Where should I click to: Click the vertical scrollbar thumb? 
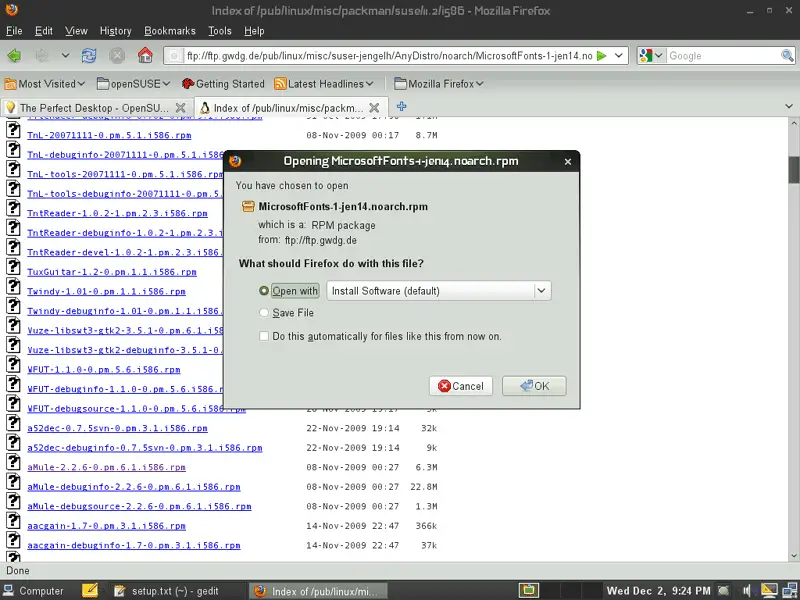click(794, 169)
